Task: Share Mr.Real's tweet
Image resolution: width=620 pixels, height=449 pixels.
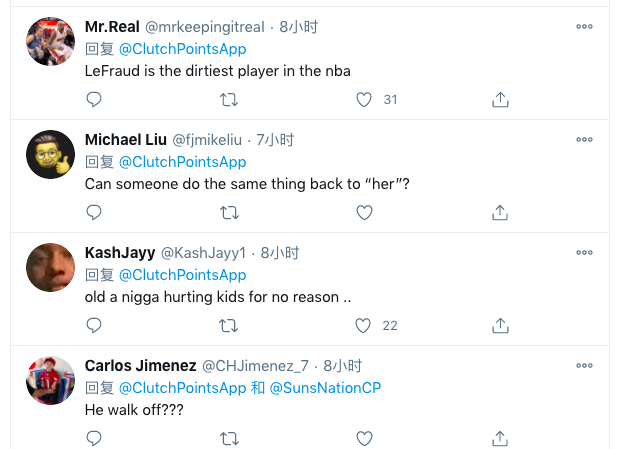Action: 501,99
